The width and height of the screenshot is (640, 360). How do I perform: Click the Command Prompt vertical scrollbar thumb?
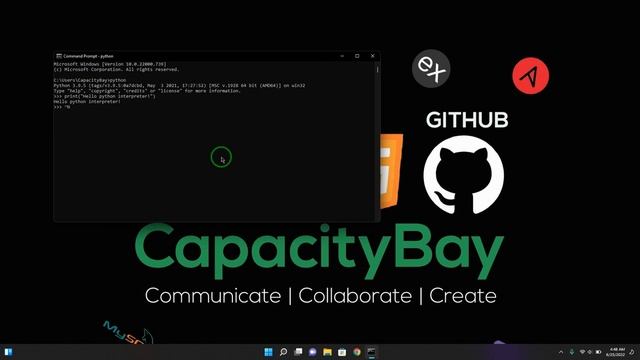(377, 70)
